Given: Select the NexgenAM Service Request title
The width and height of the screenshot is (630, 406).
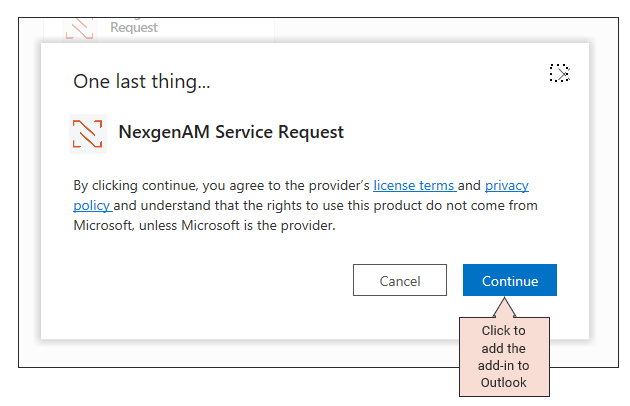Looking at the screenshot, I should [231, 132].
